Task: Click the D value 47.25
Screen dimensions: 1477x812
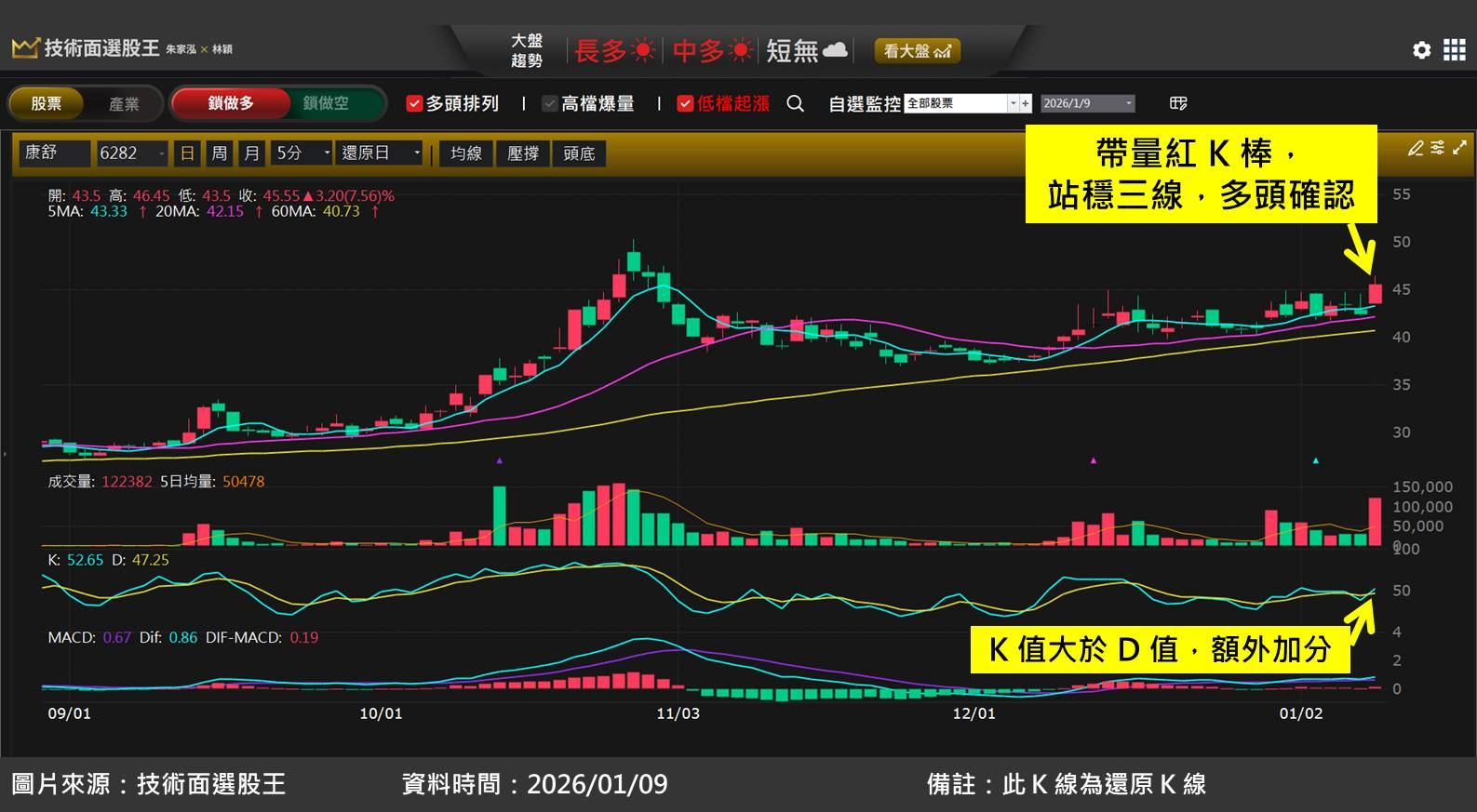Action: pyautogui.click(x=150, y=560)
